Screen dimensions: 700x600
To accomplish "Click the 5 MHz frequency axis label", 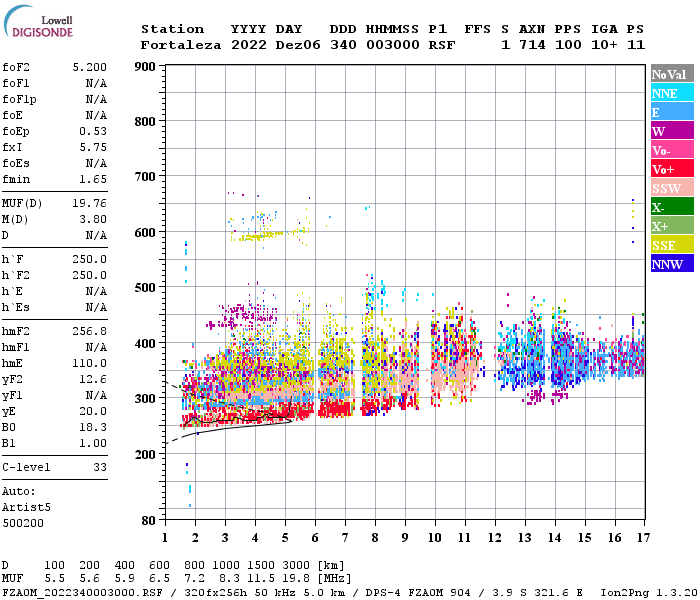I will click(285, 538).
